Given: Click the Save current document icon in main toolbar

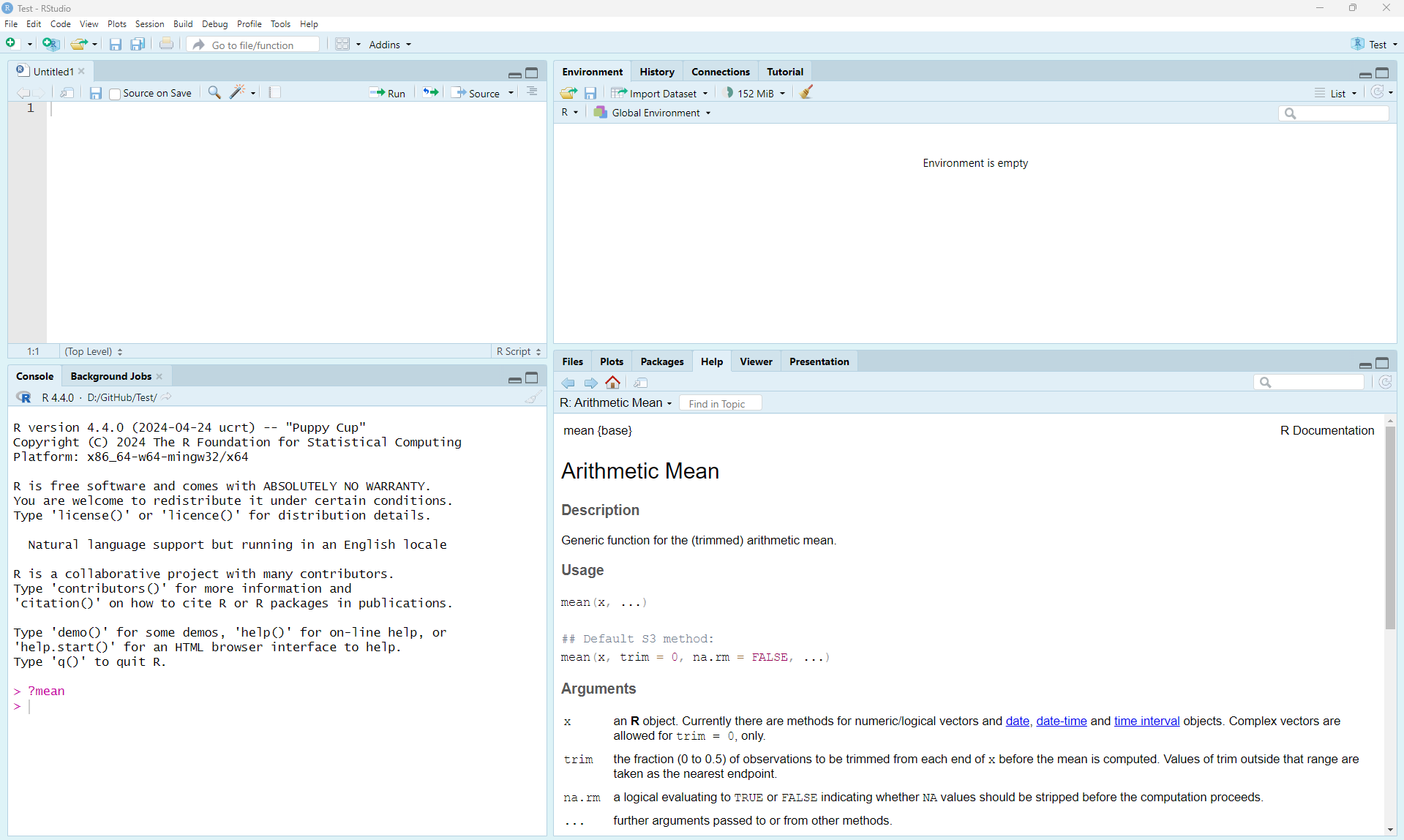Looking at the screenshot, I should (x=116, y=45).
